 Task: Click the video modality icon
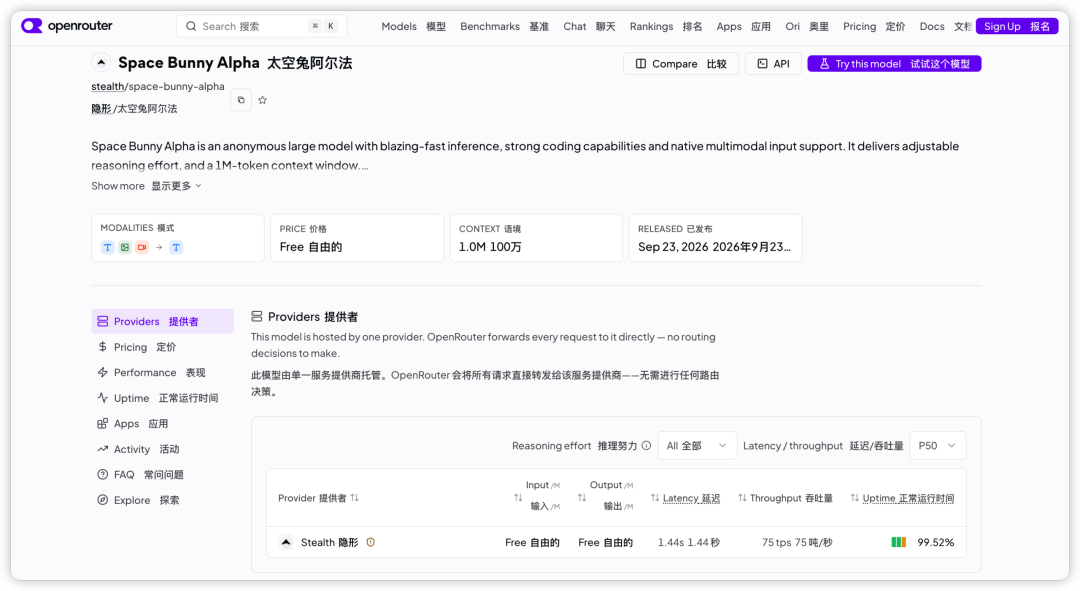point(142,247)
